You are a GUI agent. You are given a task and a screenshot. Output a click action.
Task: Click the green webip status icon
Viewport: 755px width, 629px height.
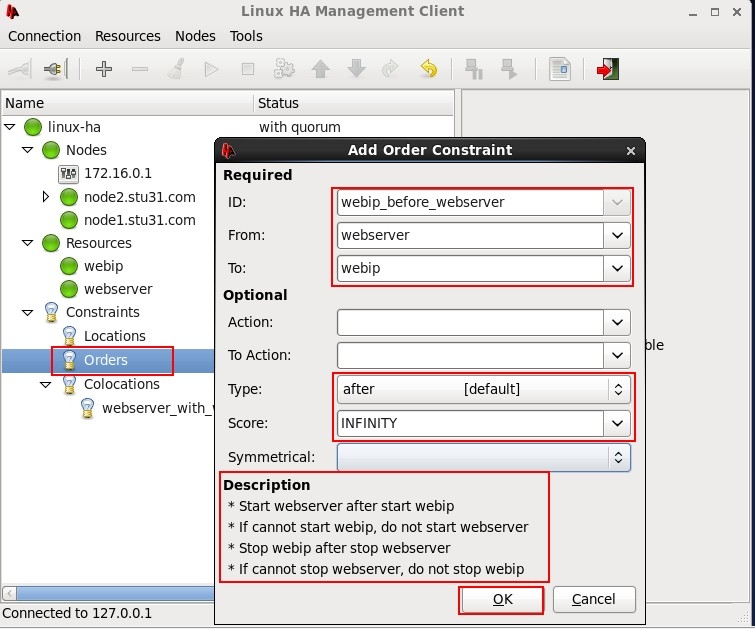pyautogui.click(x=69, y=266)
